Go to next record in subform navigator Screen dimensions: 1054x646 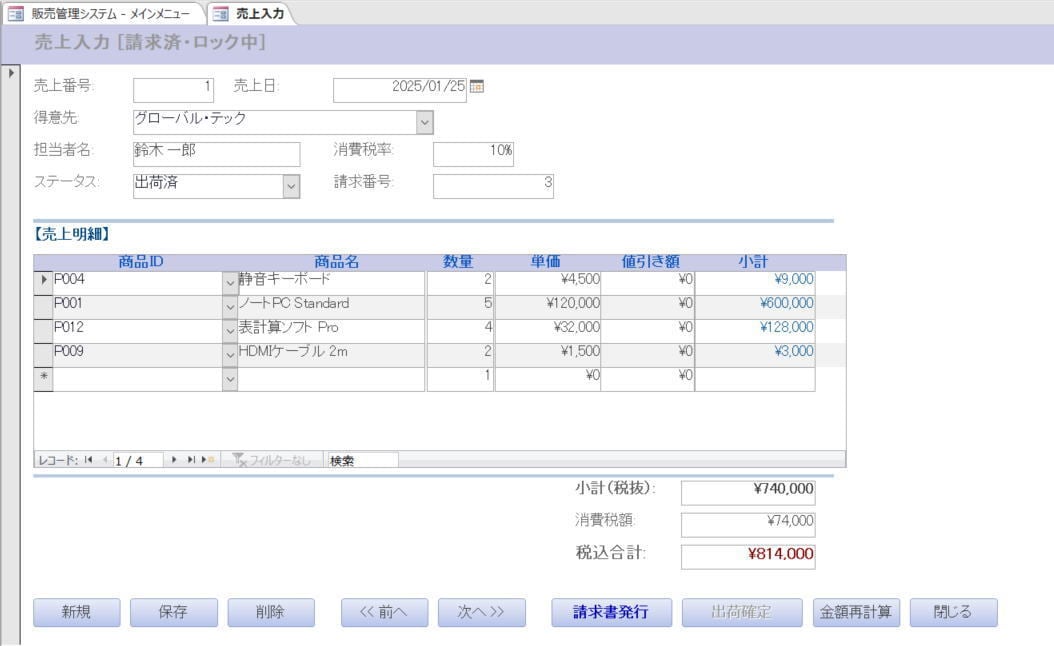173,460
